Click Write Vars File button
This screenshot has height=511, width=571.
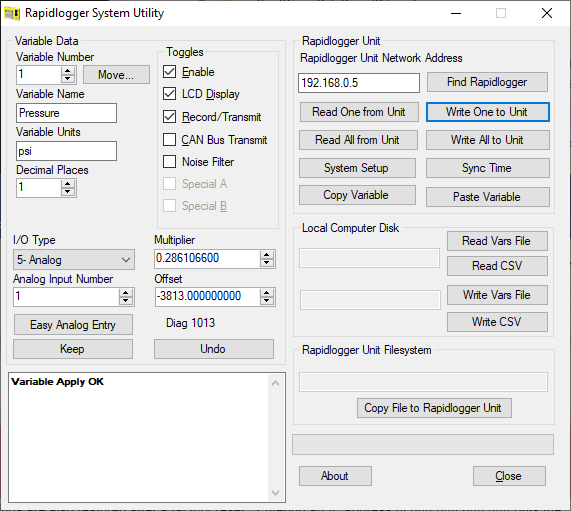pyautogui.click(x=497, y=295)
